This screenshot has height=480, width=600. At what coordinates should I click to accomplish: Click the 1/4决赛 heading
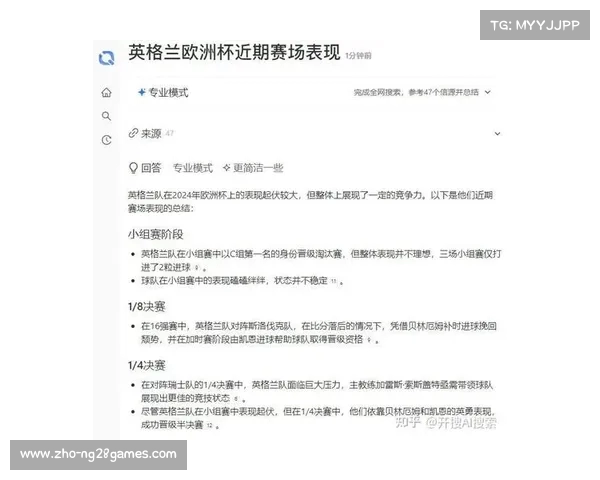coord(147,366)
